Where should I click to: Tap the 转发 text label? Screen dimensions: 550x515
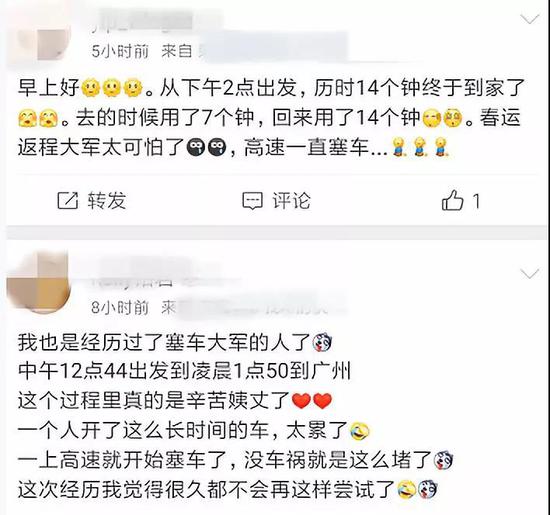pos(107,201)
